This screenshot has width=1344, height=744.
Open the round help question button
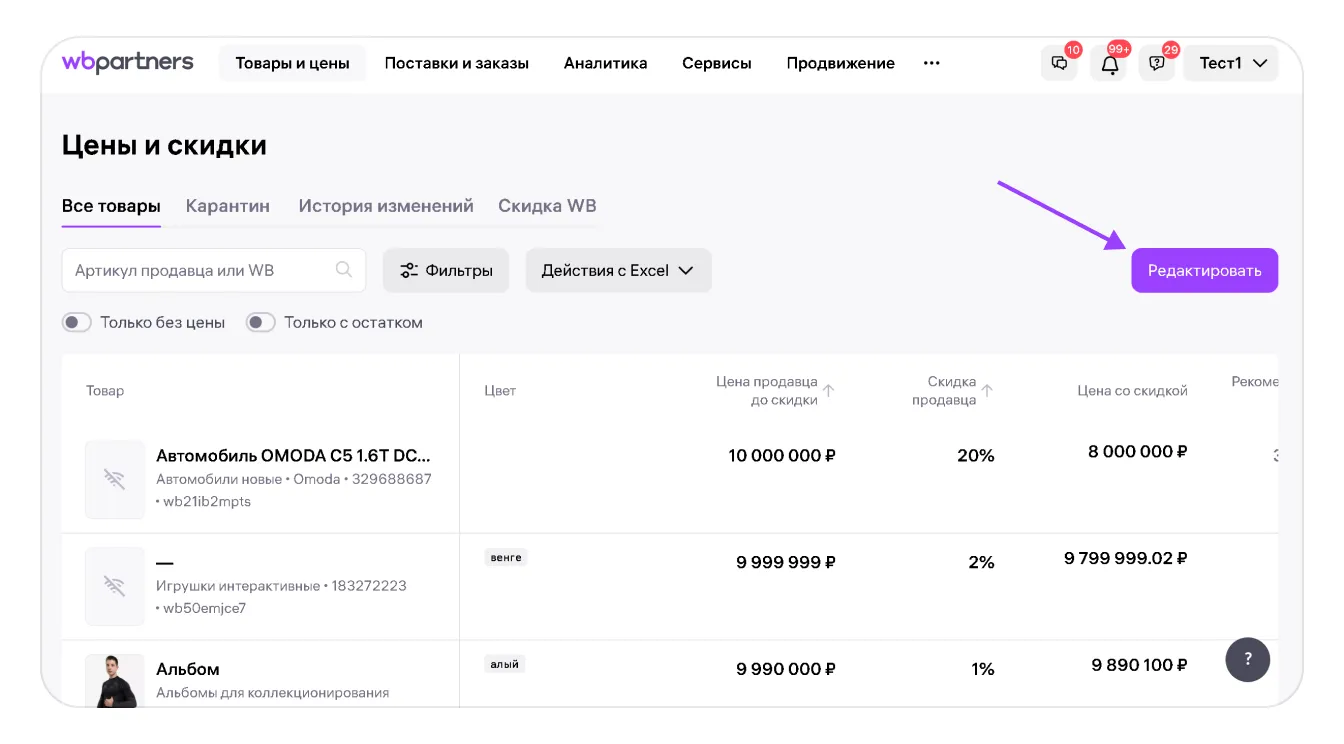point(1247,659)
